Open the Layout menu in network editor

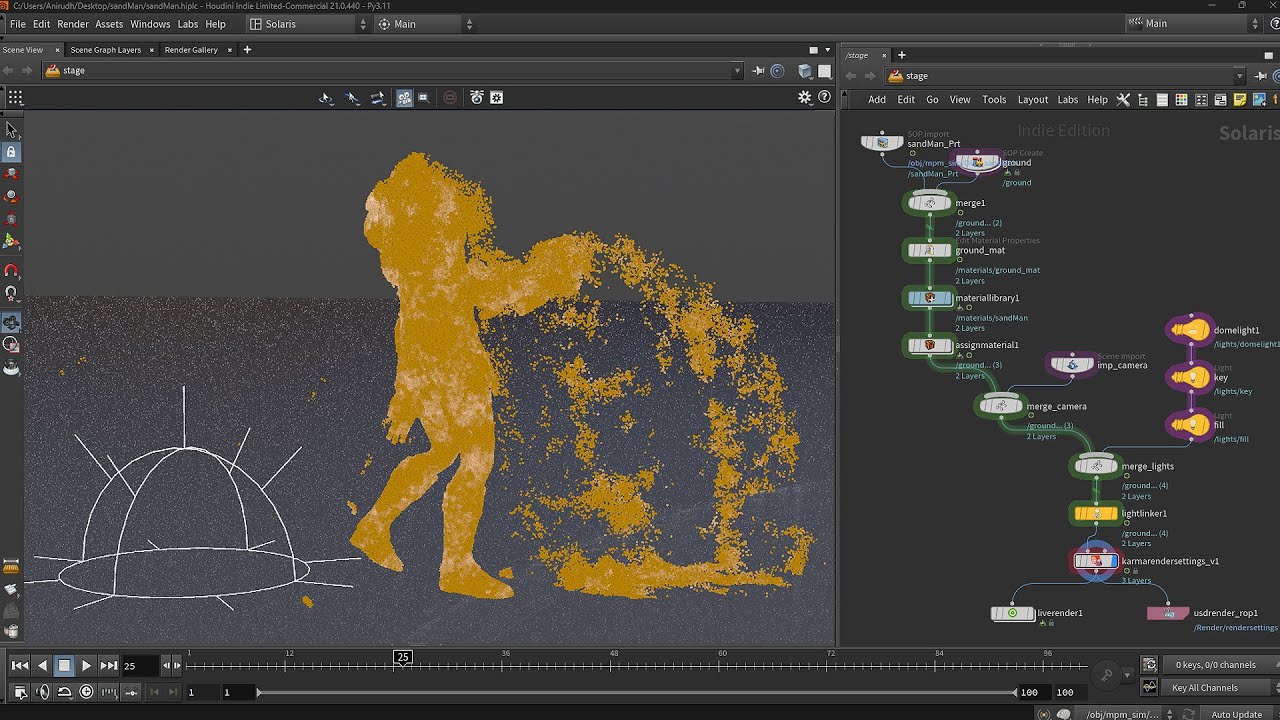point(1032,100)
